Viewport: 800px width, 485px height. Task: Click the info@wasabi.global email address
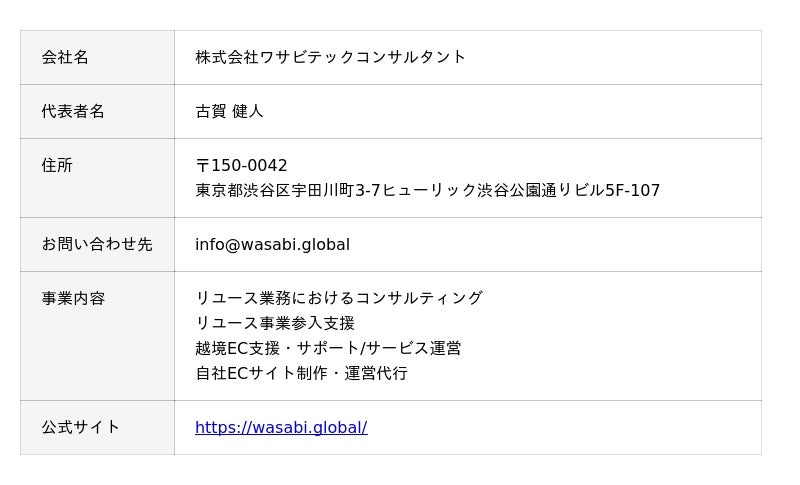point(272,244)
